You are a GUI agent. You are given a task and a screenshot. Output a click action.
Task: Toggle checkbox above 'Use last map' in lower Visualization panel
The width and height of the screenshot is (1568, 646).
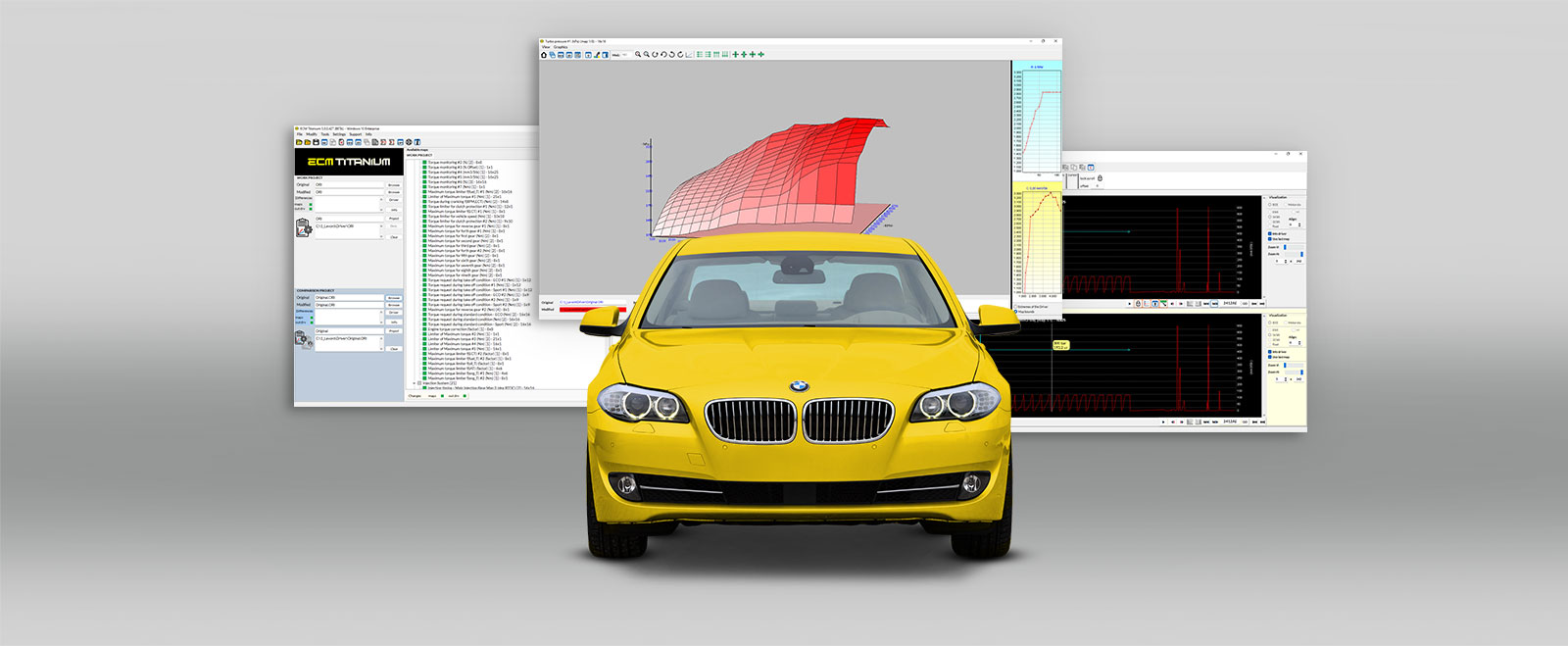(x=1270, y=352)
